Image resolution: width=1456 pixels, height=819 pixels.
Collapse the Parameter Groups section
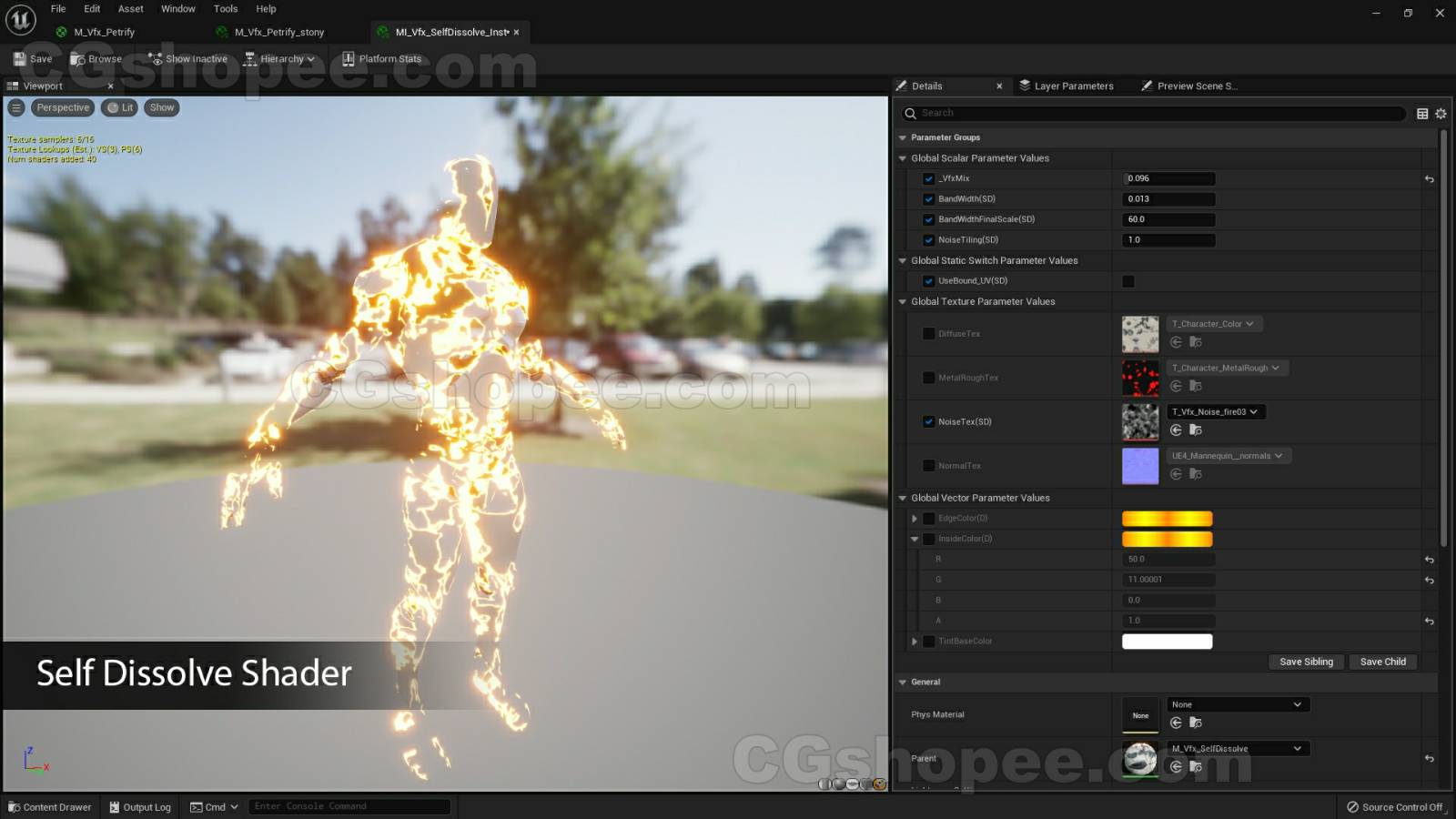(x=903, y=137)
